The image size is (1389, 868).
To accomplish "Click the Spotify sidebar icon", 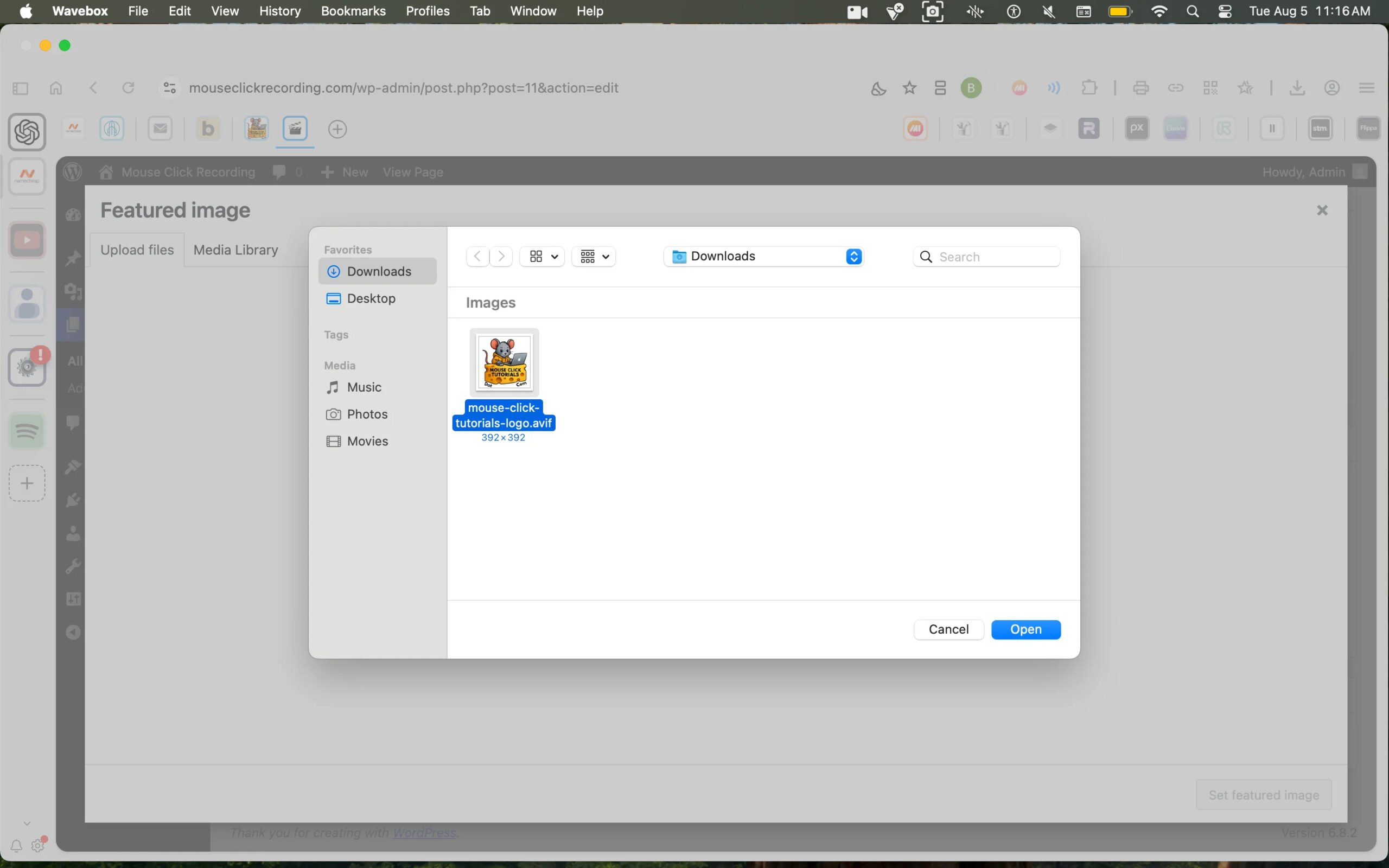I will pyautogui.click(x=27, y=431).
